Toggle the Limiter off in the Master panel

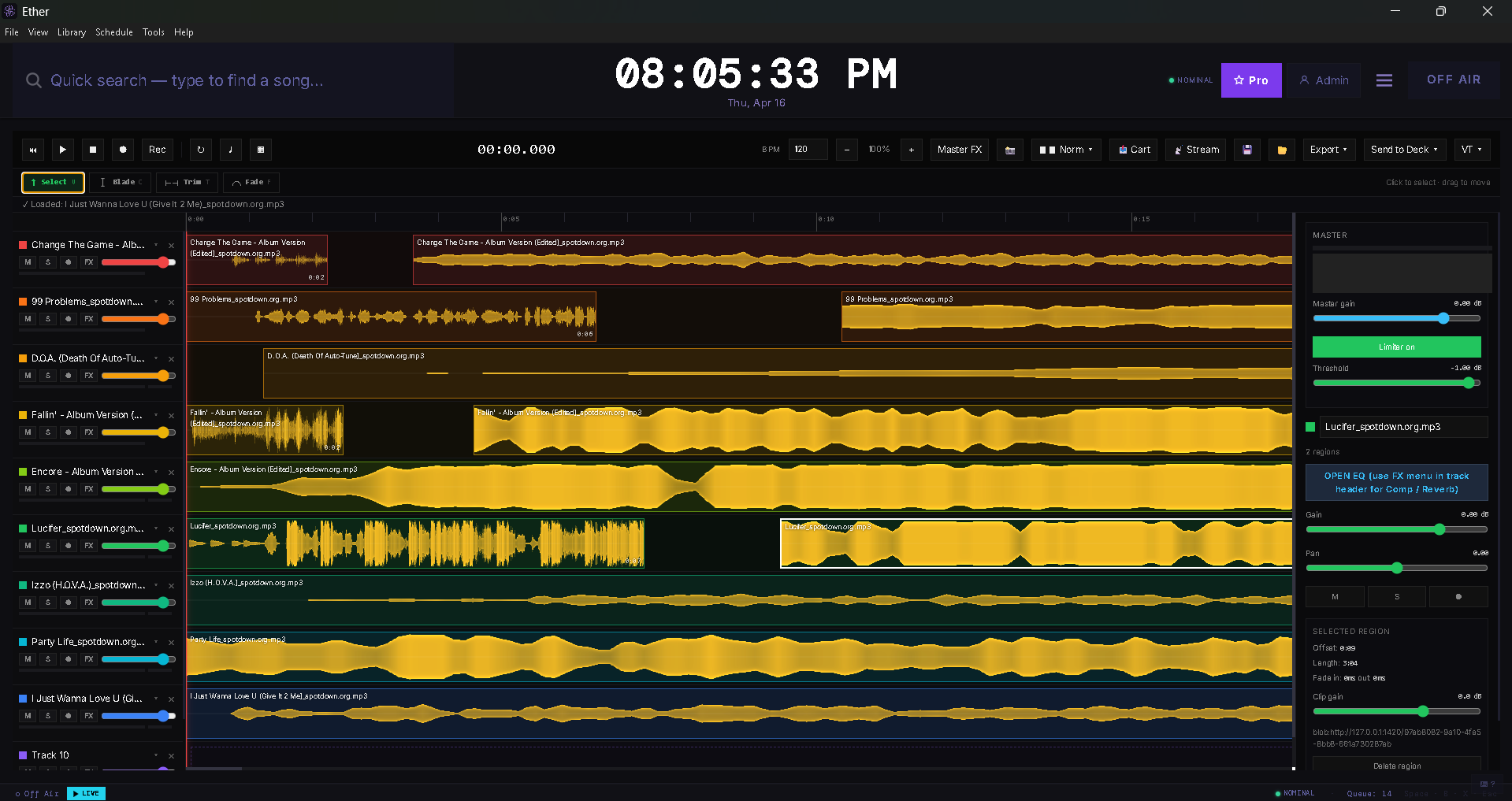coord(1396,347)
